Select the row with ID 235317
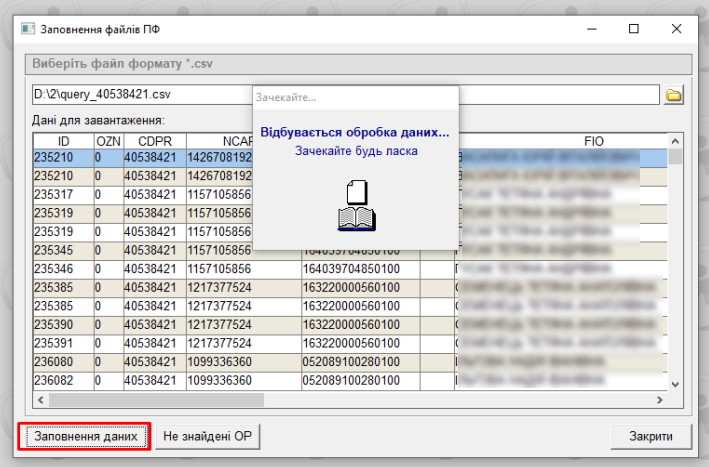Screen dimensions: 709x467 (x=62, y=195)
